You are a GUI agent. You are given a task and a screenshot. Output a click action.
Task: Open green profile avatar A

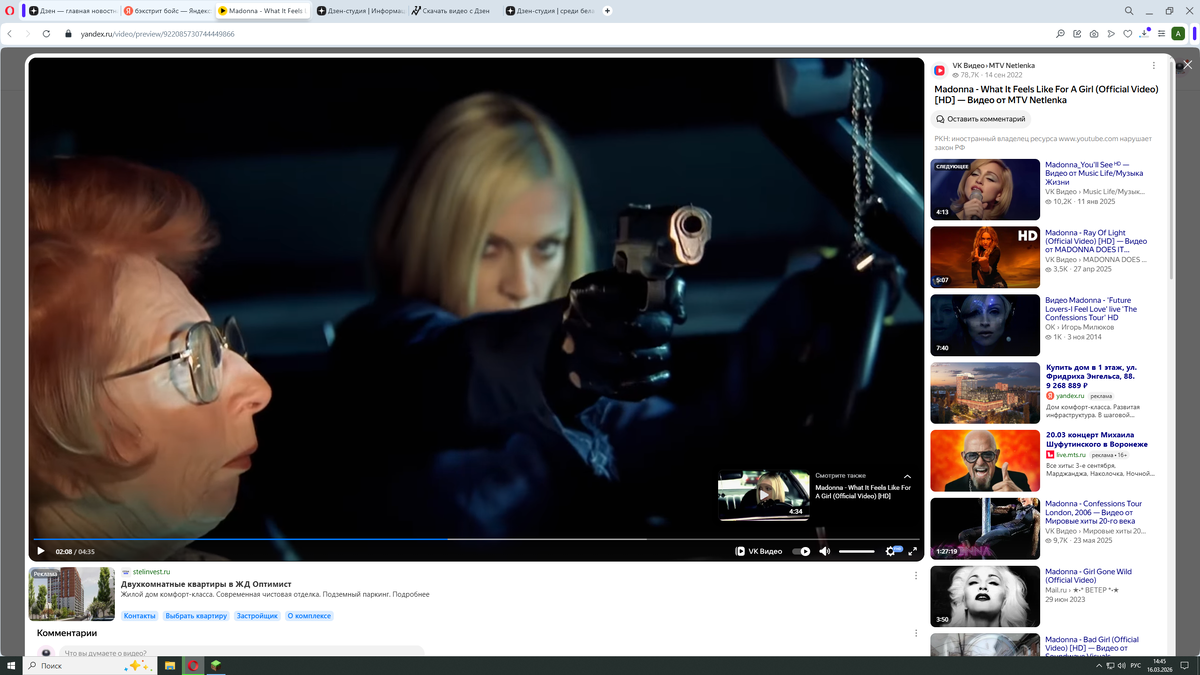1179,33
